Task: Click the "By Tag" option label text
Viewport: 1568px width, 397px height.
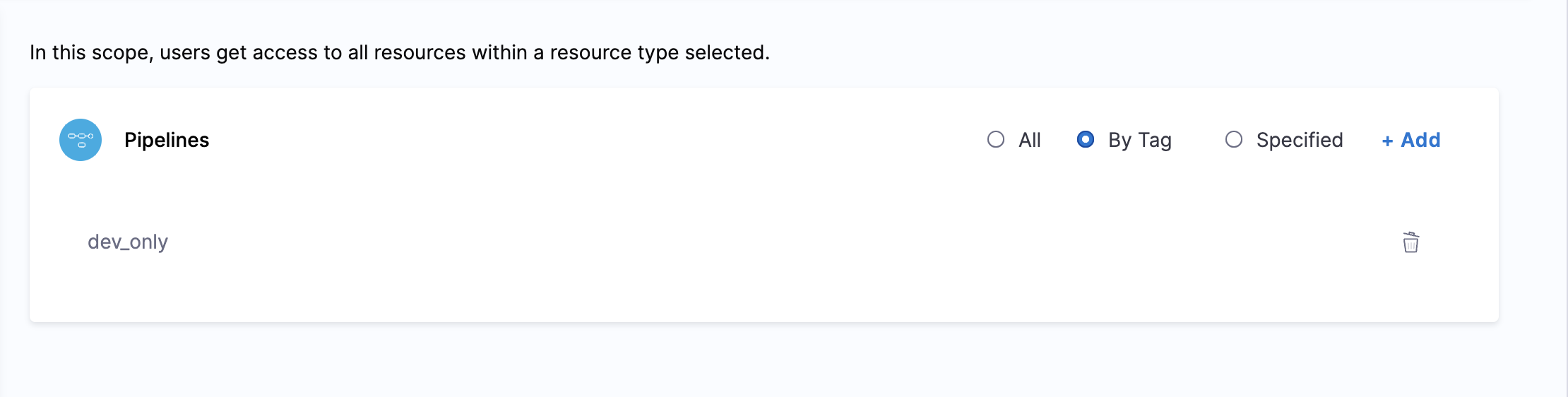Action: coord(1140,140)
